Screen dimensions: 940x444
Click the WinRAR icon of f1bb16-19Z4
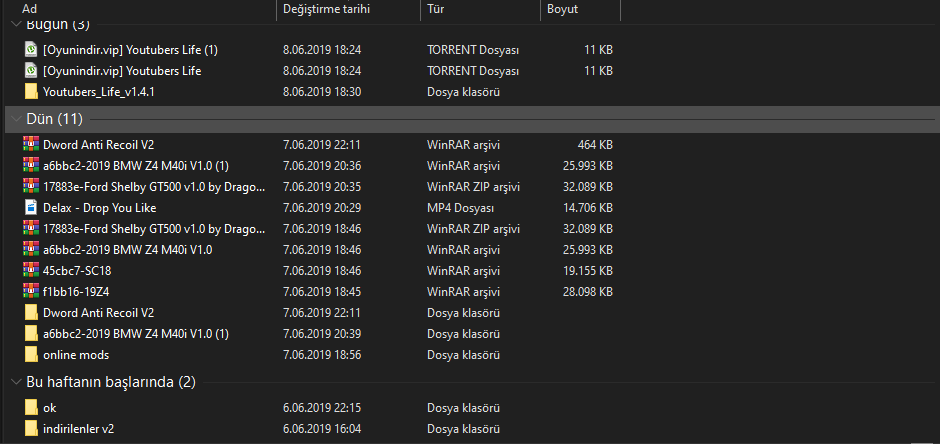click(x=31, y=291)
